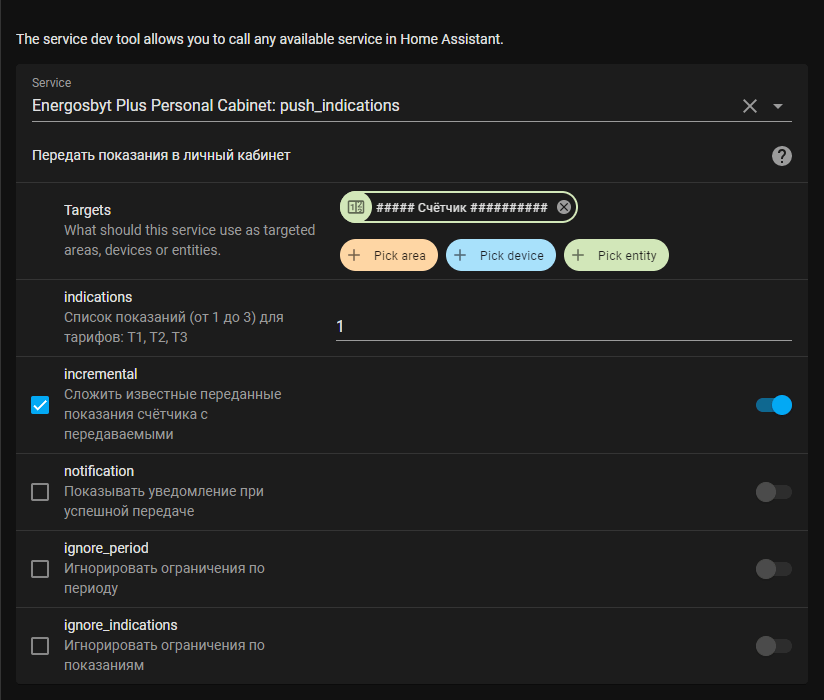The image size is (824, 700).
Task: Open the Service dropdown arrow
Action: (x=778, y=106)
